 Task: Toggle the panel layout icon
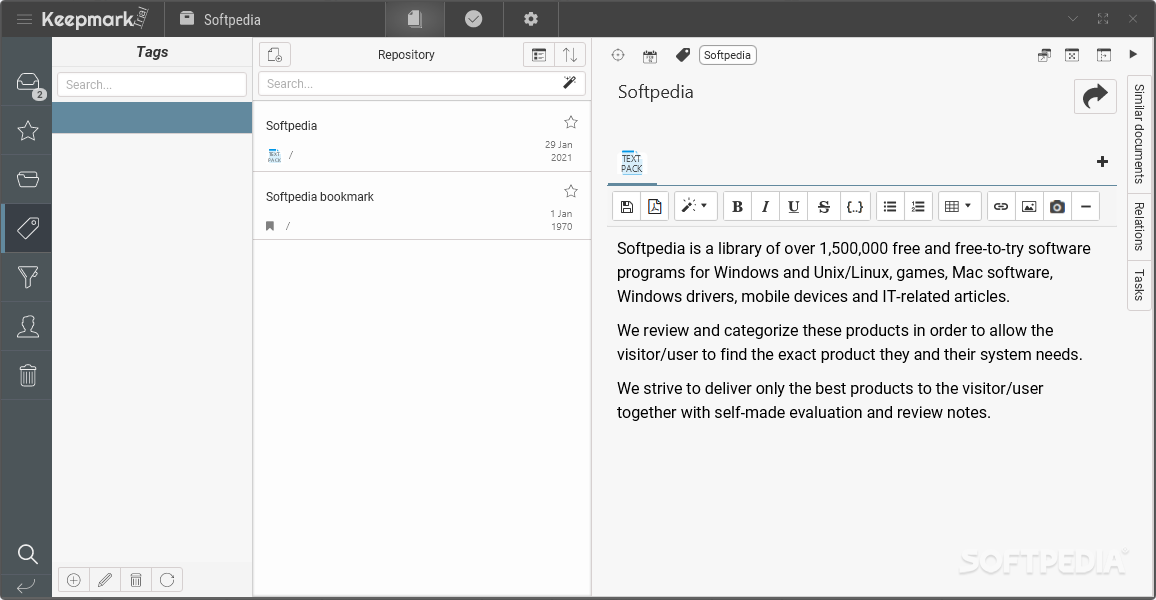point(1104,55)
